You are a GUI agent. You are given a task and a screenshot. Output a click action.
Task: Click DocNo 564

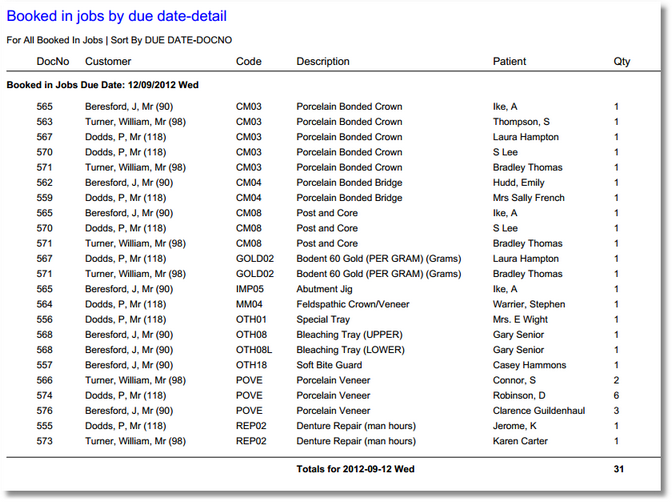[45, 304]
